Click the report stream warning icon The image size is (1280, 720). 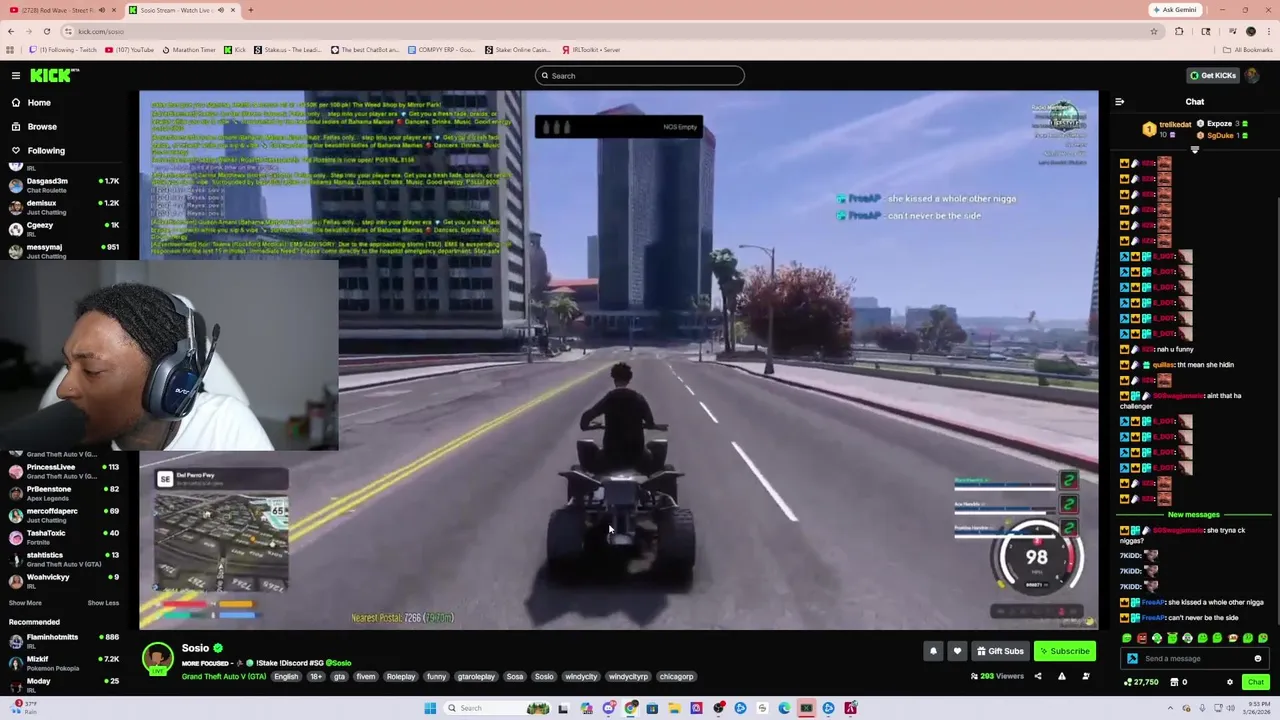(x=1061, y=677)
